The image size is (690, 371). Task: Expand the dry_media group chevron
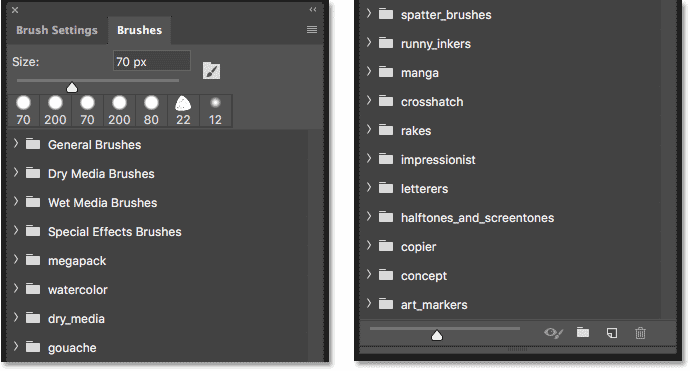click(x=16, y=318)
